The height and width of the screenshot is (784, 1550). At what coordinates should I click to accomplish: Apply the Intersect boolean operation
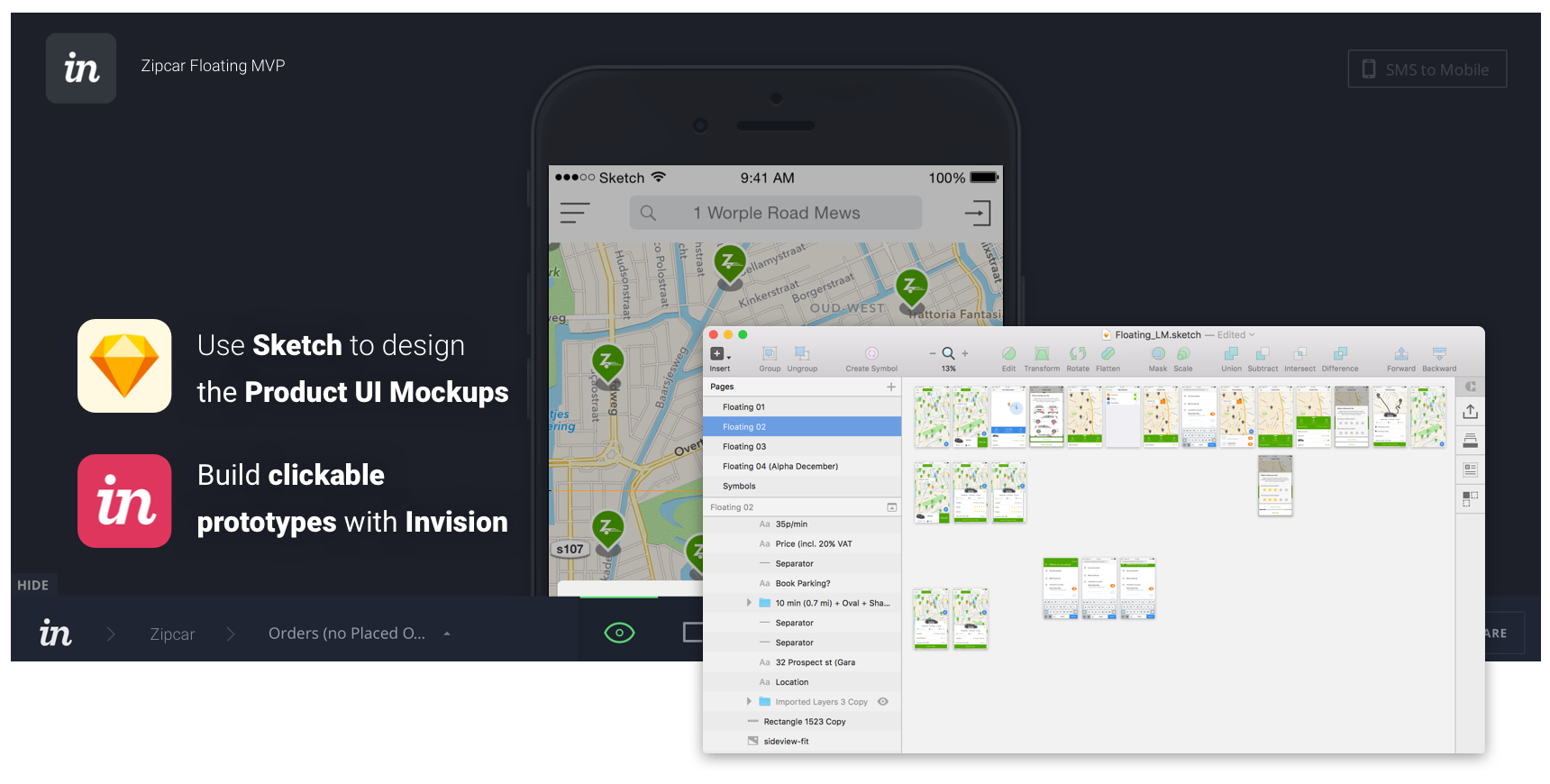1299,359
